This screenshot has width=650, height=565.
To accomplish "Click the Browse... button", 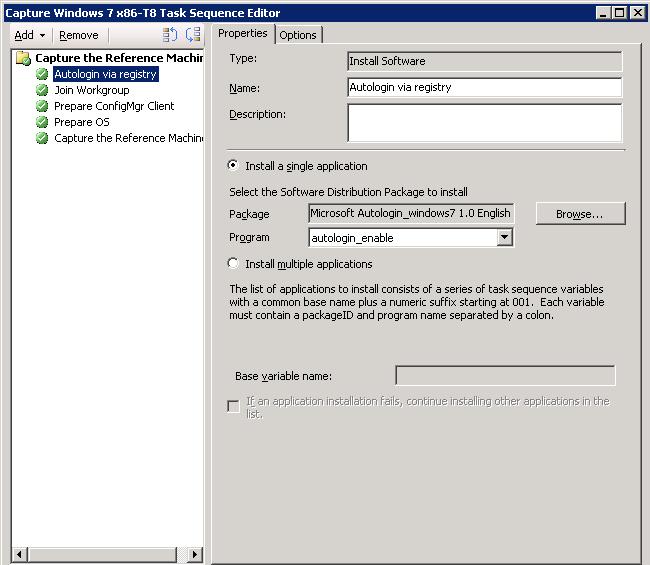I will click(580, 214).
